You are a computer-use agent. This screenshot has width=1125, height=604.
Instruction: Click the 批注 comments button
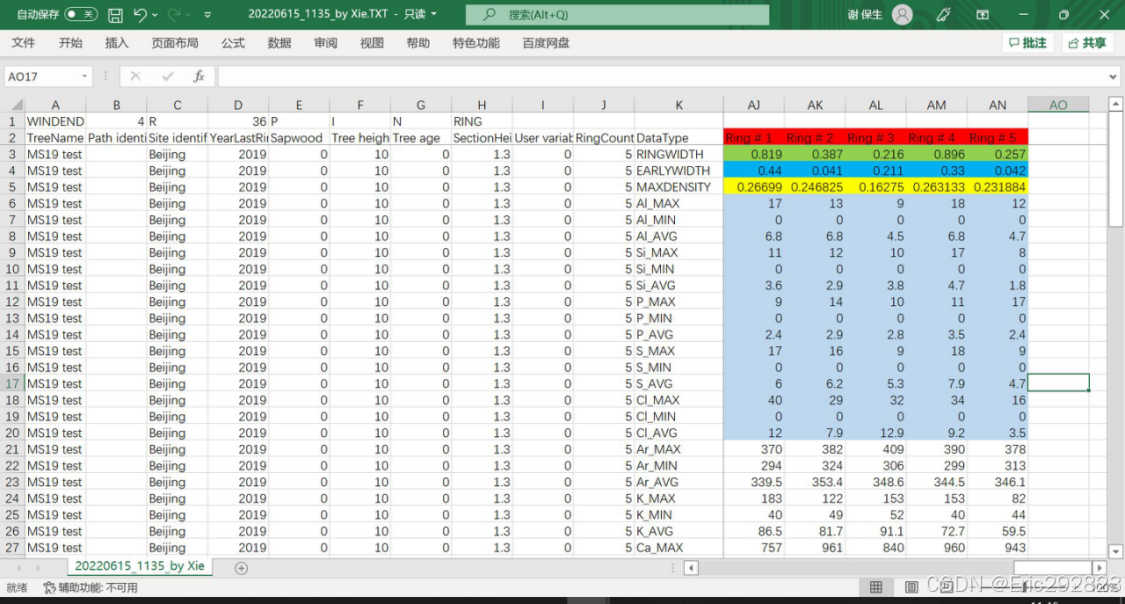pyautogui.click(x=1027, y=43)
